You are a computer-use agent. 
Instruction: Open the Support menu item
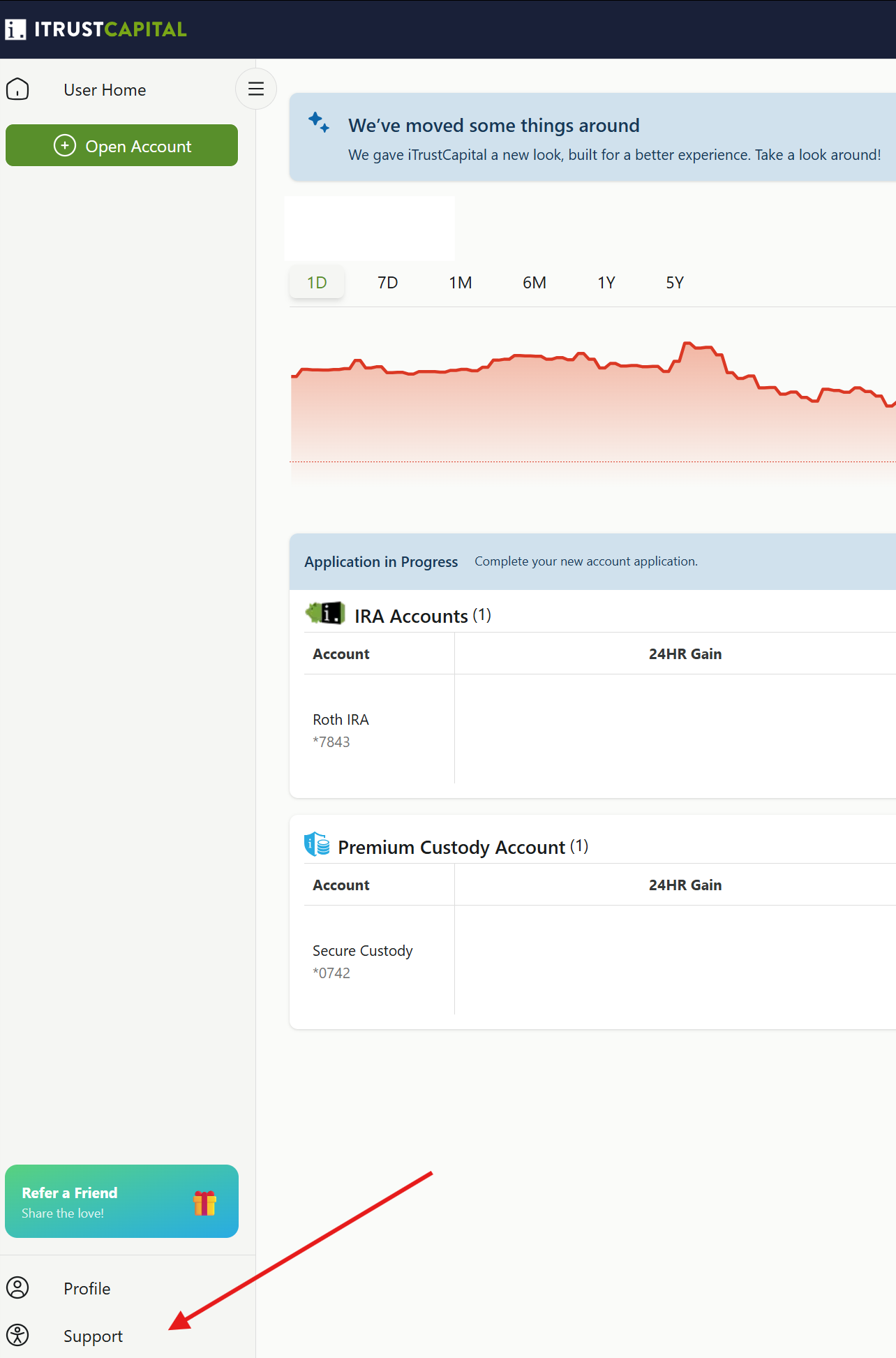point(93,1336)
